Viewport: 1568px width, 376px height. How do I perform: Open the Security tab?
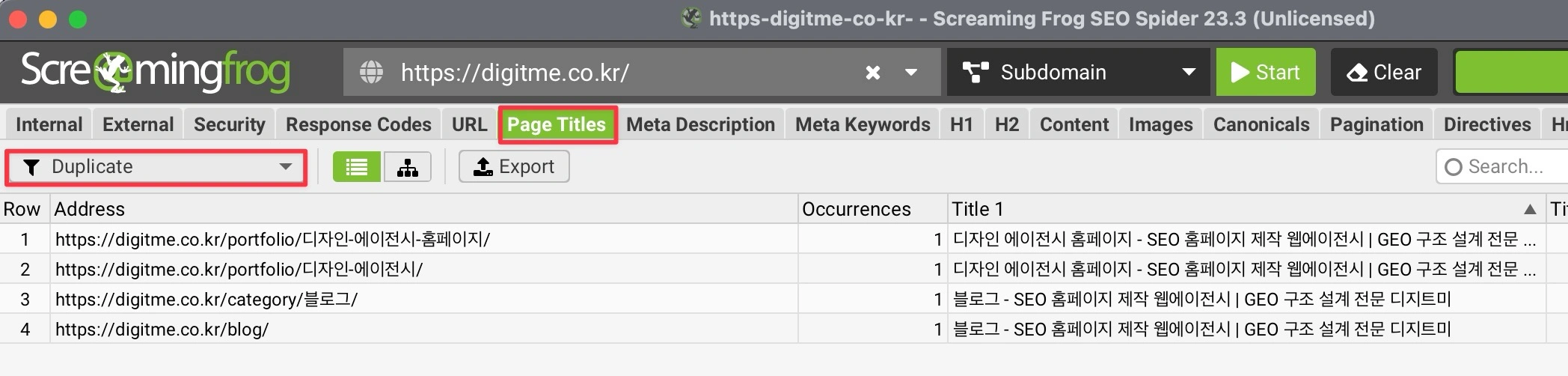click(229, 124)
